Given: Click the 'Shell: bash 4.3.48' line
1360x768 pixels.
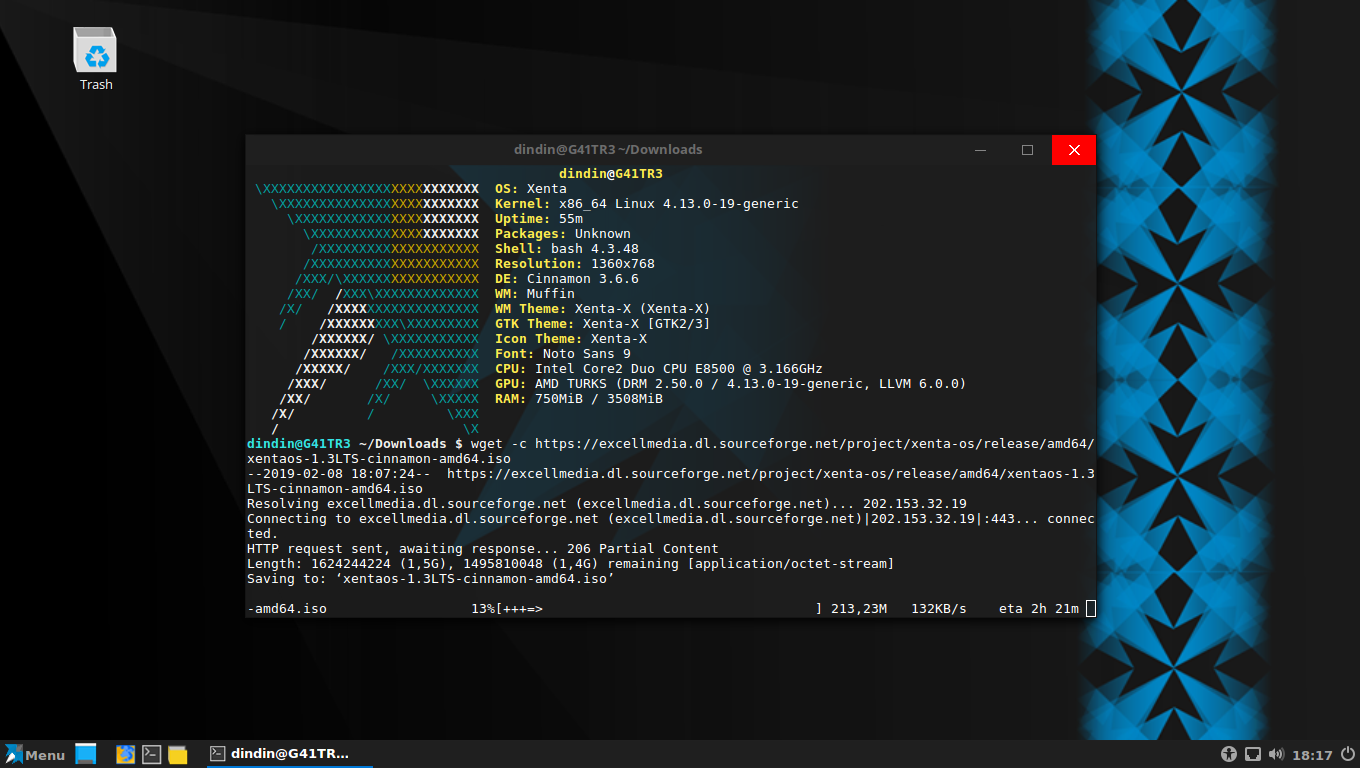Looking at the screenshot, I should click(567, 249).
